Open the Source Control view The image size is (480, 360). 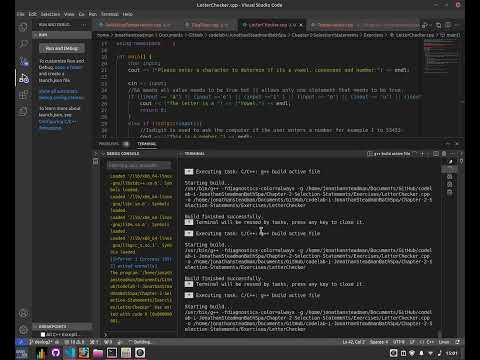[23, 61]
